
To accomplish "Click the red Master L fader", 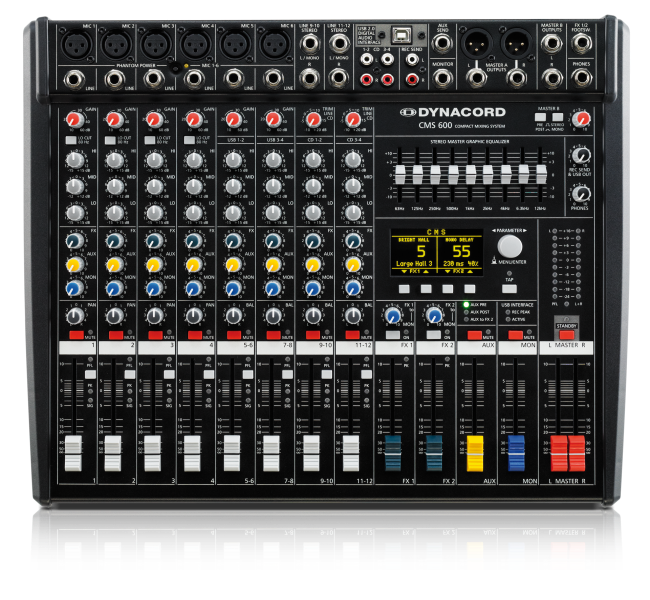I will (x=558, y=453).
